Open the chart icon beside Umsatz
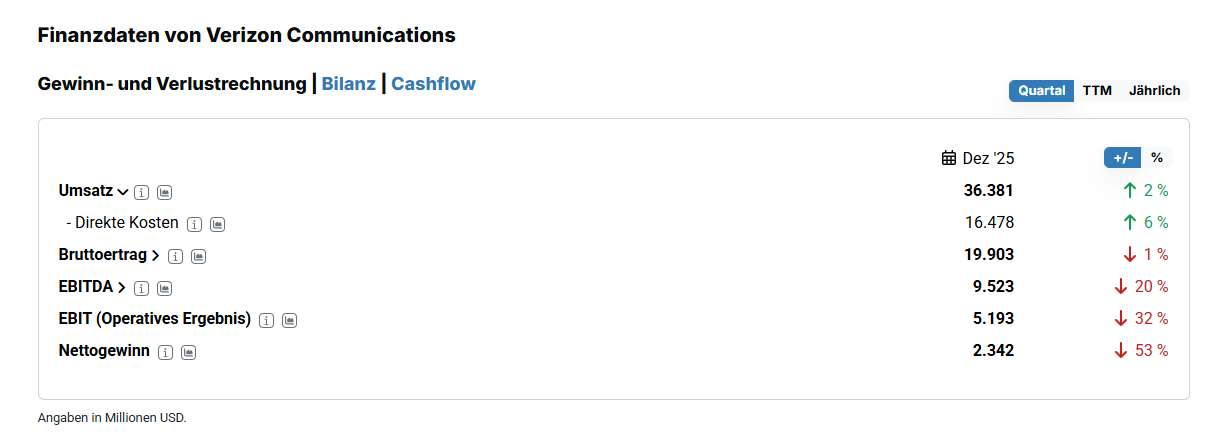The width and height of the screenshot is (1216, 444). coord(165,191)
